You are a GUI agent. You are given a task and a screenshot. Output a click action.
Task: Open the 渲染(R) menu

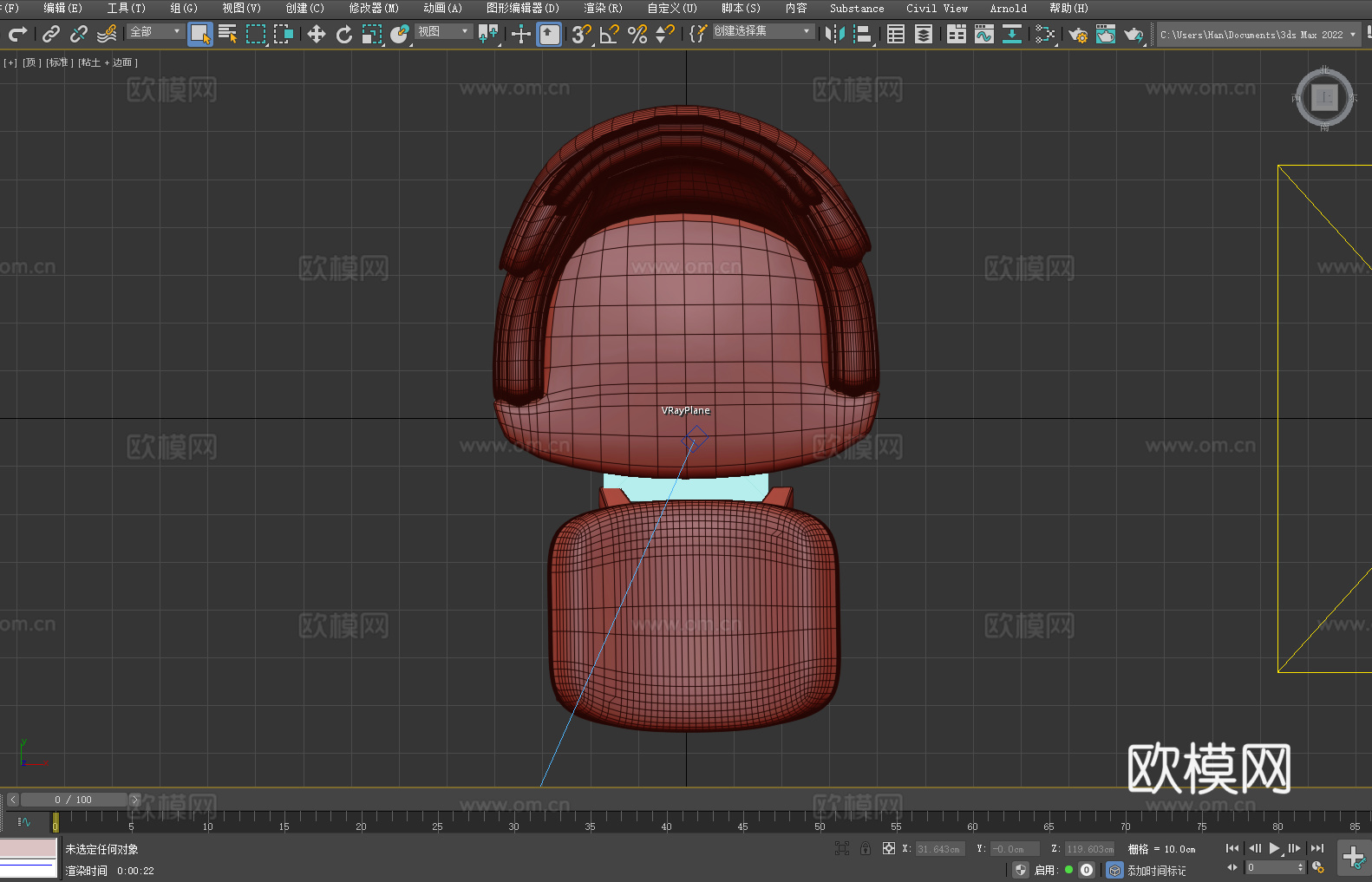click(603, 8)
